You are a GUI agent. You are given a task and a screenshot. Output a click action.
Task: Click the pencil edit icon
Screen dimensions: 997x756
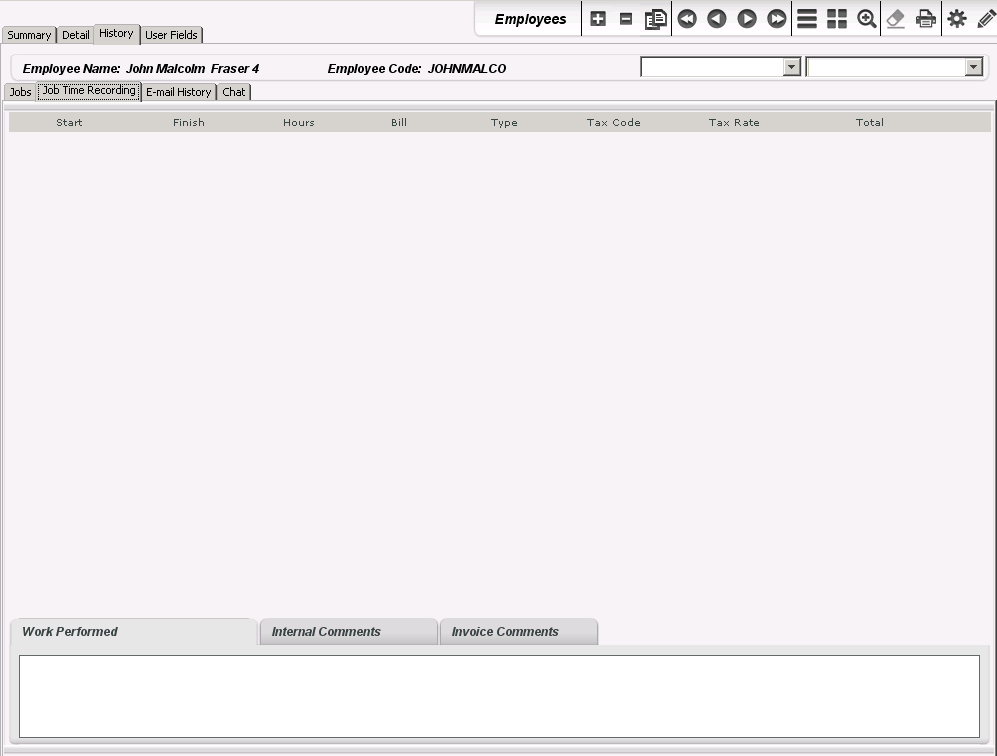(986, 19)
